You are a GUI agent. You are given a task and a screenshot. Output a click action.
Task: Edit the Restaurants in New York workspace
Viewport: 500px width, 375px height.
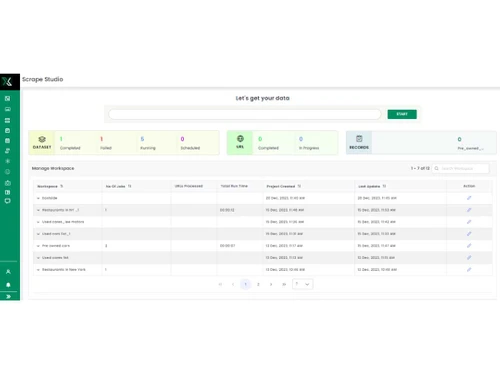pyautogui.click(x=469, y=269)
